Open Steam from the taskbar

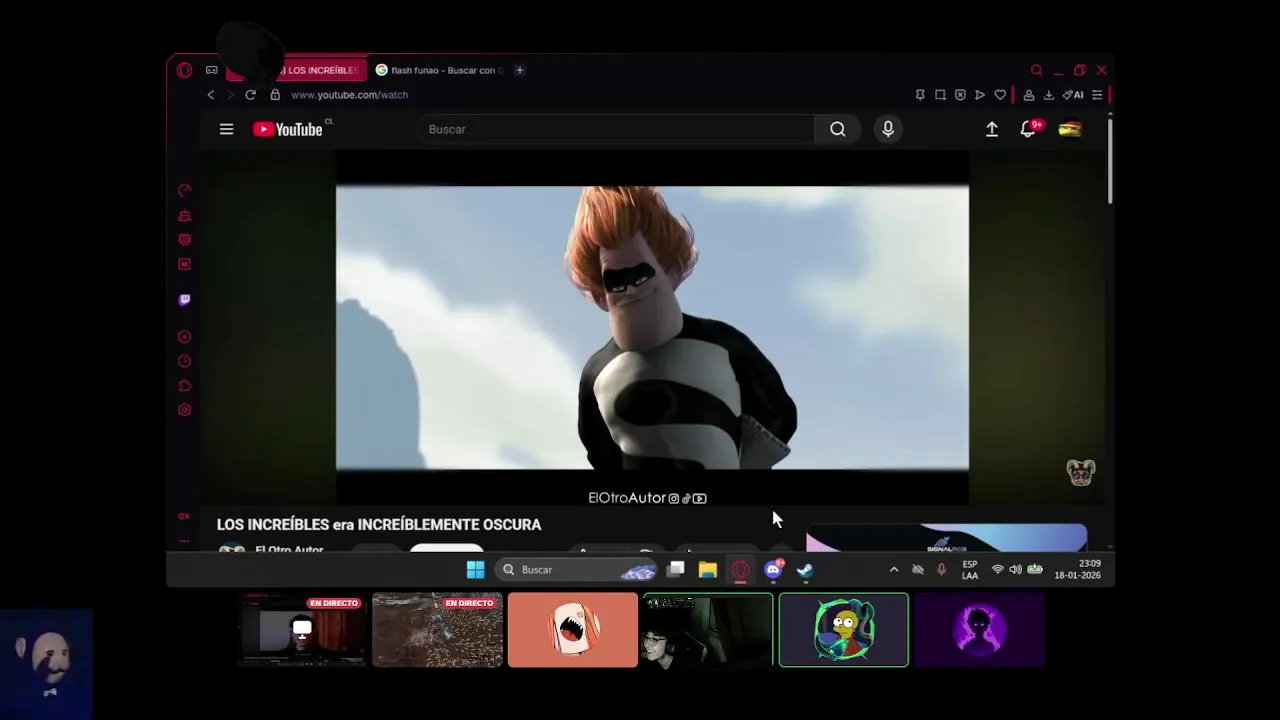pyautogui.click(x=805, y=570)
